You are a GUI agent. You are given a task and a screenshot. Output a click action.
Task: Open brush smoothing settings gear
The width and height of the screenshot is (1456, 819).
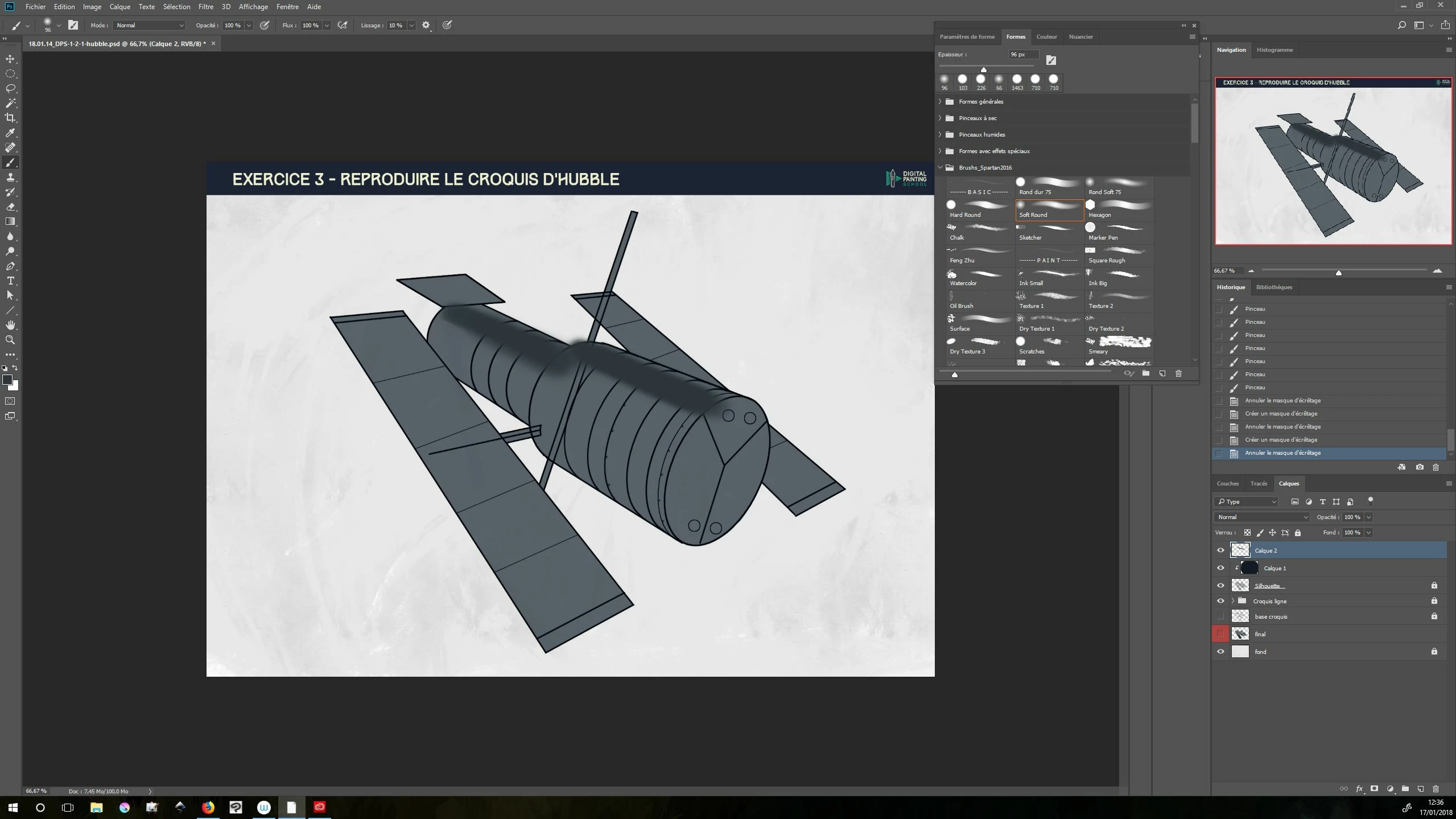[x=426, y=25]
